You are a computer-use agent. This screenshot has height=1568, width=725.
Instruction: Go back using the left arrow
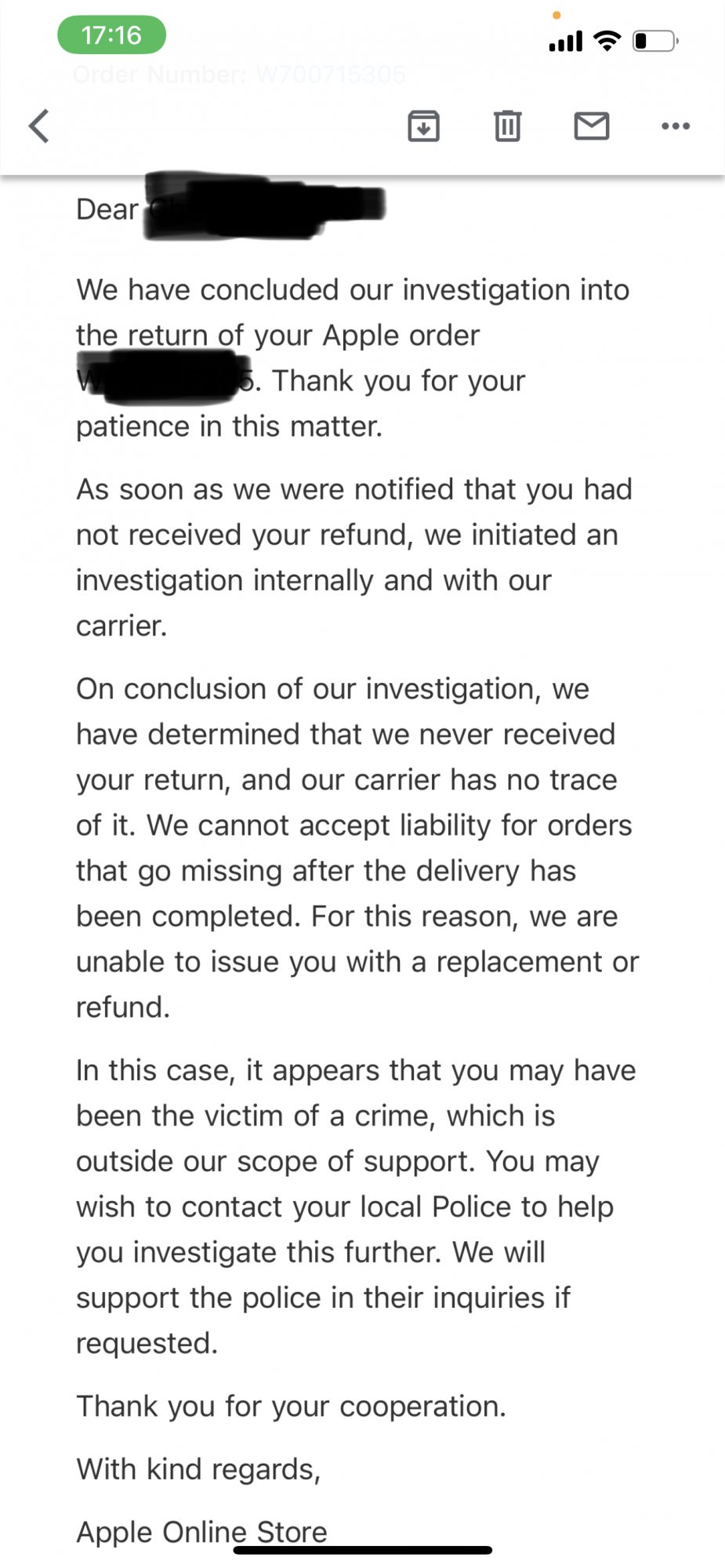pyautogui.click(x=39, y=126)
